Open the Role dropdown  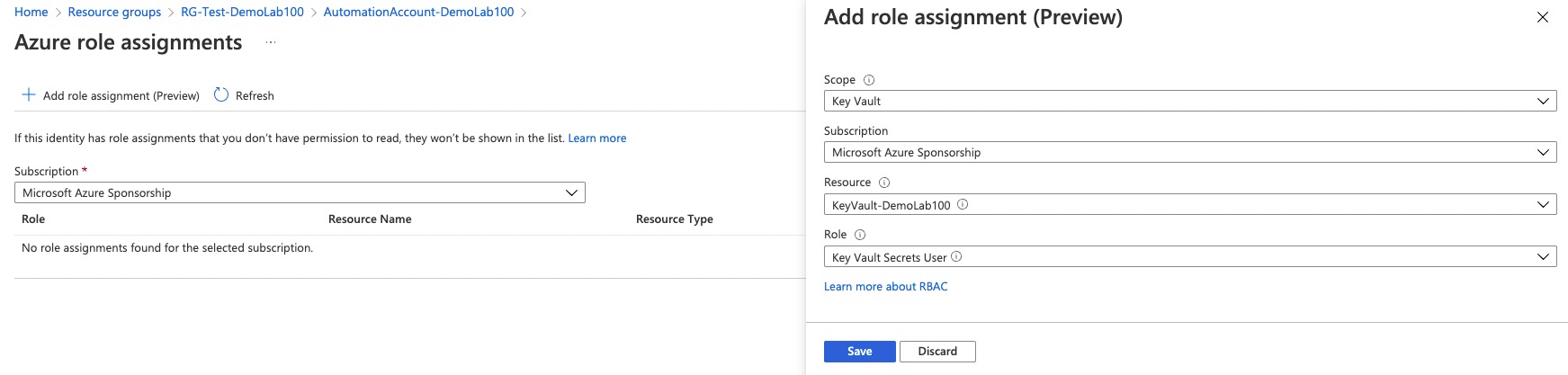[1189, 257]
